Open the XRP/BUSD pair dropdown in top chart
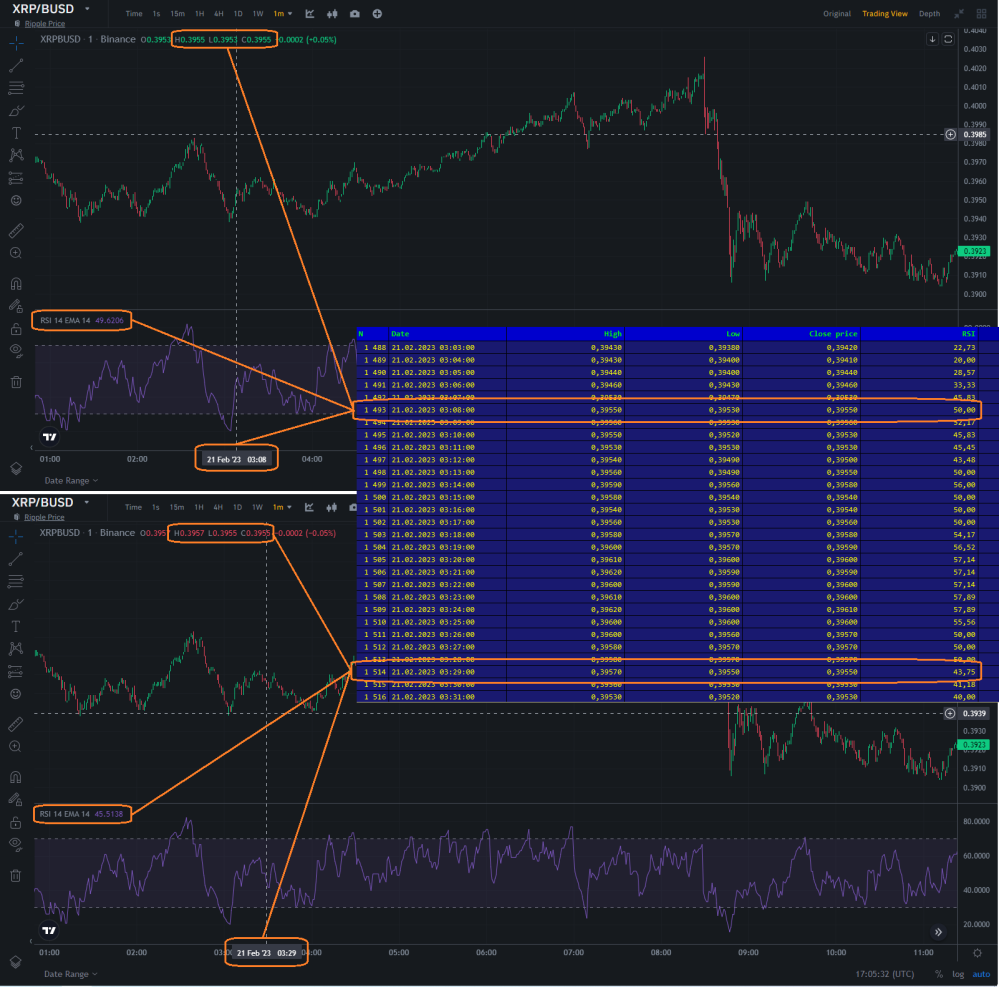Image resolution: width=999 pixels, height=987 pixels. (87, 9)
